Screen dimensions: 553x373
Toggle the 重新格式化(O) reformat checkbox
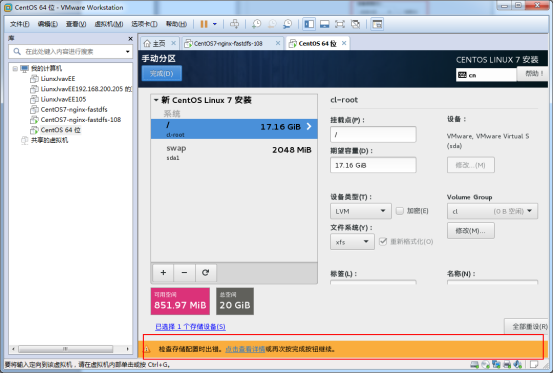point(383,241)
